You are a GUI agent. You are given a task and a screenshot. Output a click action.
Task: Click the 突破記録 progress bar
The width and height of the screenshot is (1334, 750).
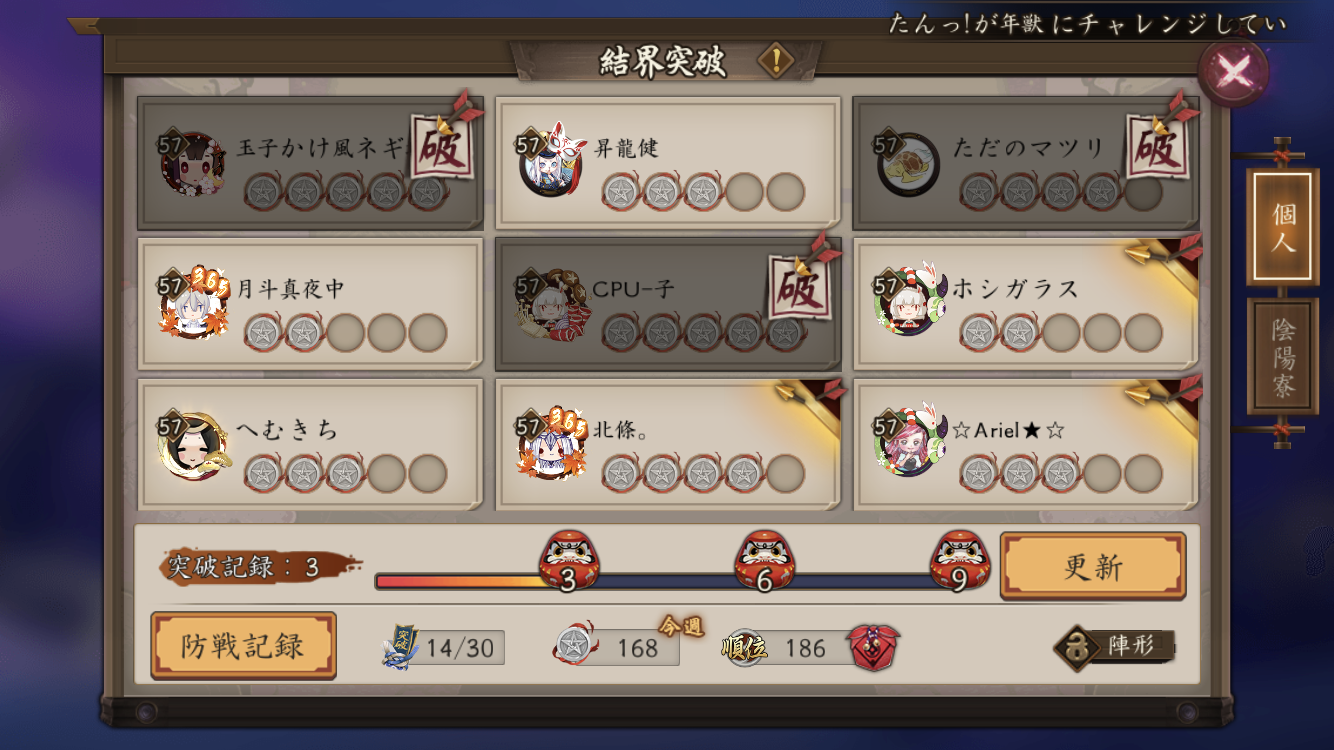pyautogui.click(x=668, y=581)
